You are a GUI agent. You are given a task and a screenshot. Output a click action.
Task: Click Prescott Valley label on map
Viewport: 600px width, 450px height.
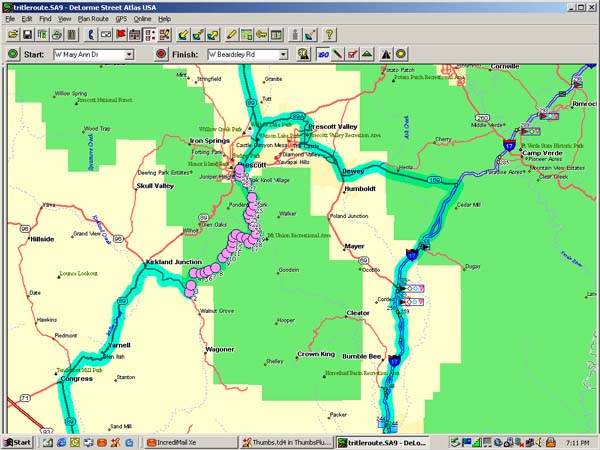(x=333, y=127)
